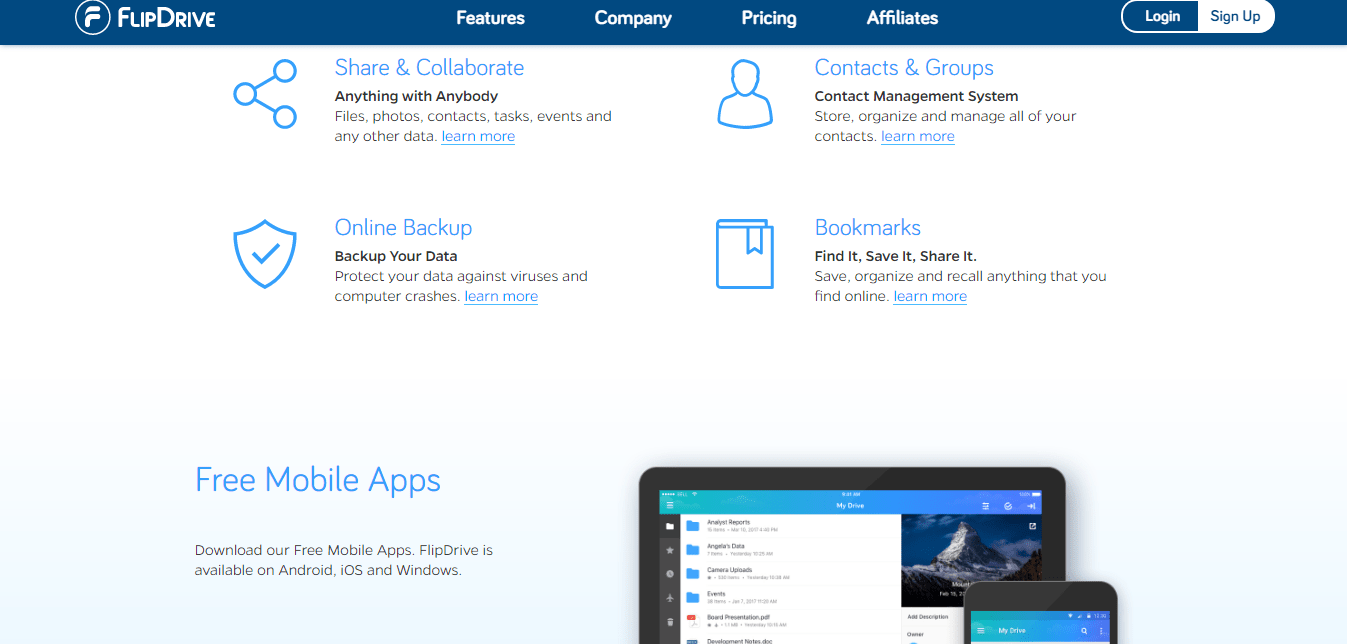The height and width of the screenshot is (644, 1347).
Task: Tap the checkmark select icon in tablet header
Action: pos(1008,506)
